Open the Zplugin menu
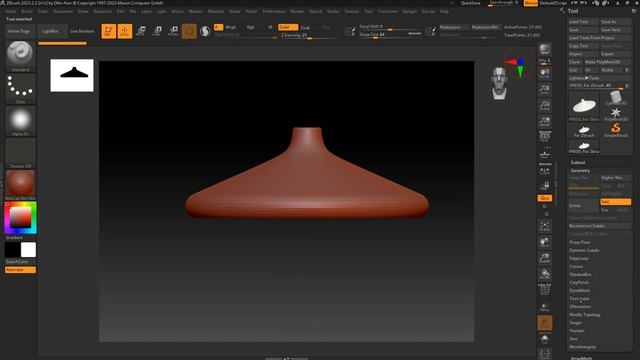 [409, 11]
